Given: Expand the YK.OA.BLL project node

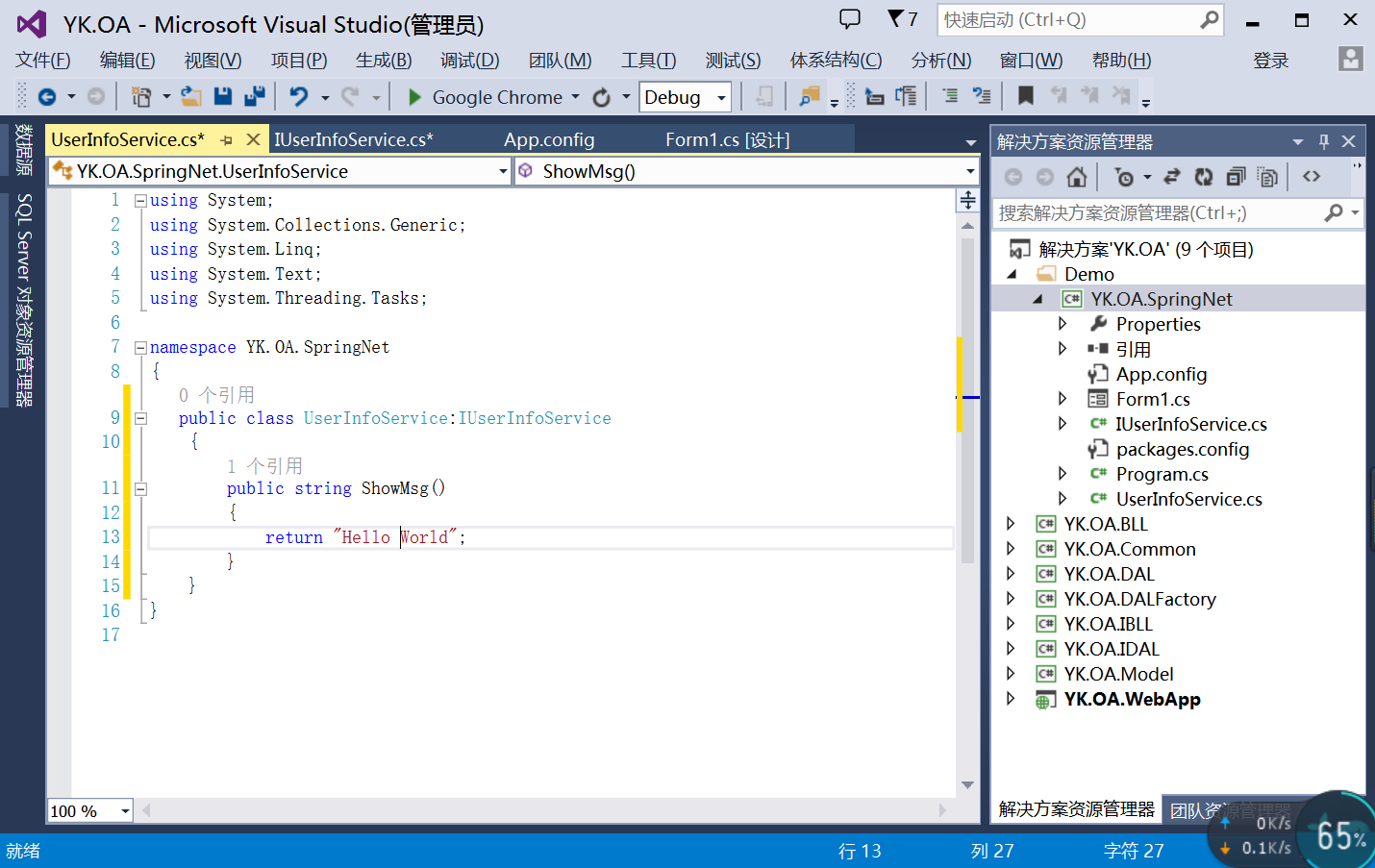Looking at the screenshot, I should [1011, 524].
